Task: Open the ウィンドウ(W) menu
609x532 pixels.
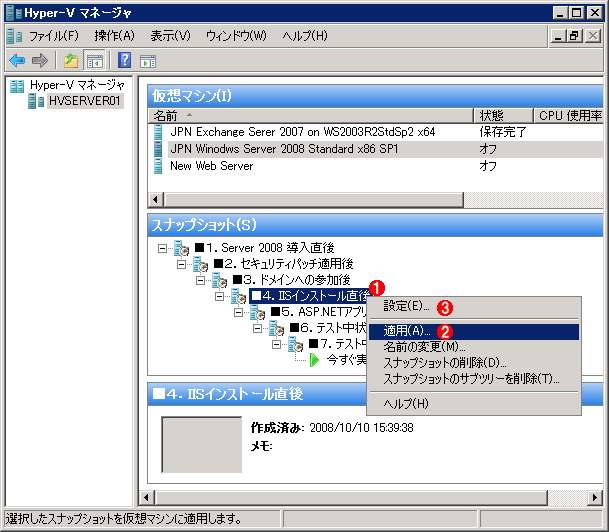Action: click(236, 36)
